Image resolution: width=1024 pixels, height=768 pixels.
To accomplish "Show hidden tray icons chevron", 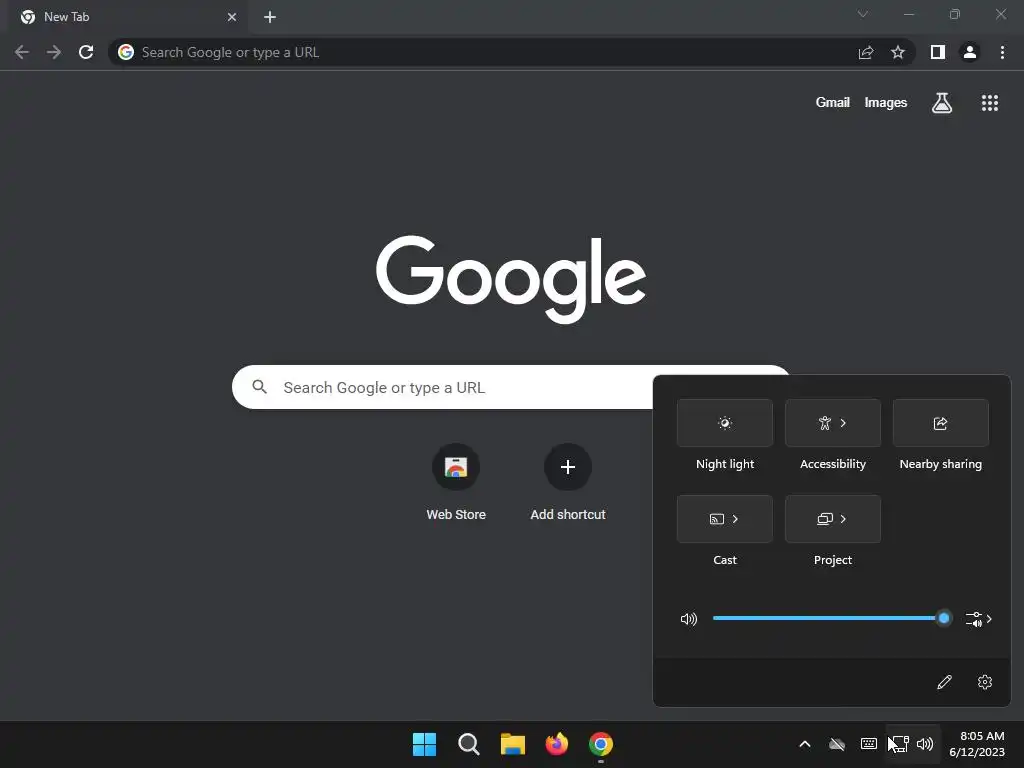I will [805, 744].
